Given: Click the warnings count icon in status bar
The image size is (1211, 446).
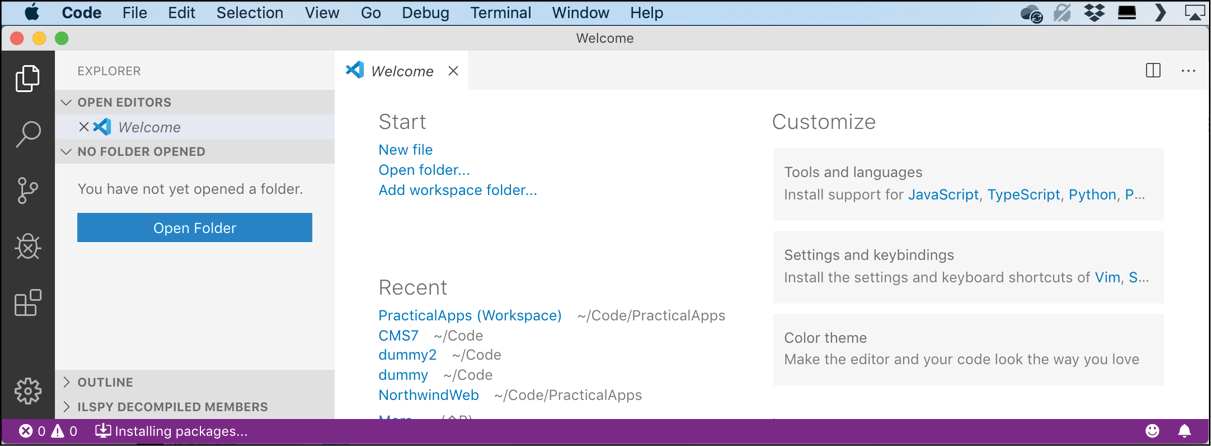Looking at the screenshot, I should click(58, 431).
